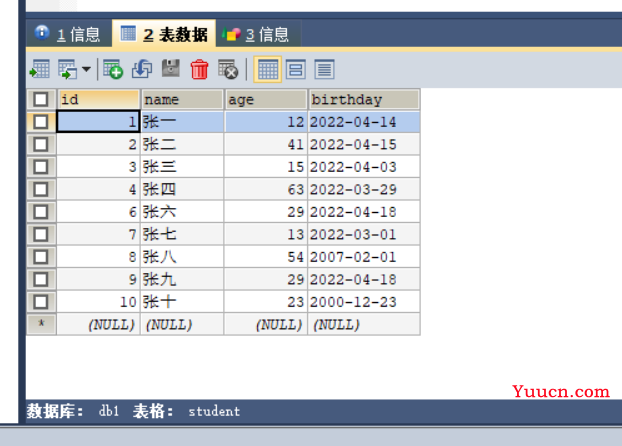Cancel changes with the table X icon
The height and width of the screenshot is (446, 622).
[228, 69]
